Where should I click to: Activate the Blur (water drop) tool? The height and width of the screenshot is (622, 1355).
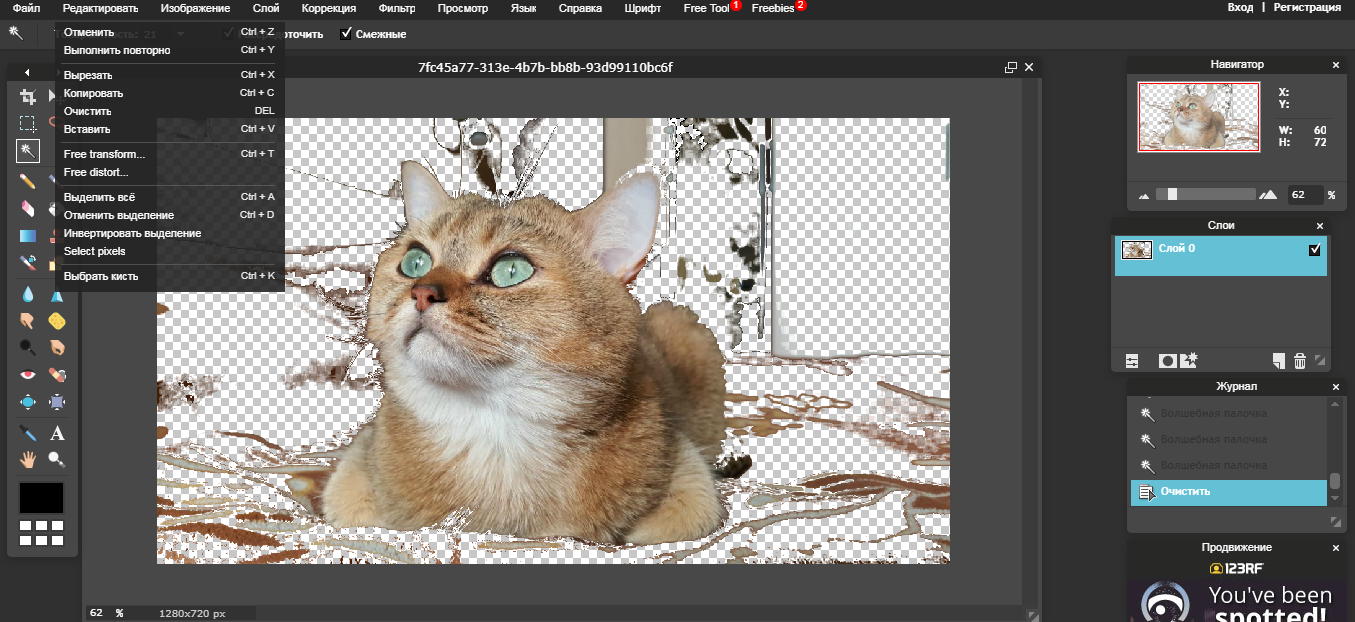pyautogui.click(x=28, y=294)
